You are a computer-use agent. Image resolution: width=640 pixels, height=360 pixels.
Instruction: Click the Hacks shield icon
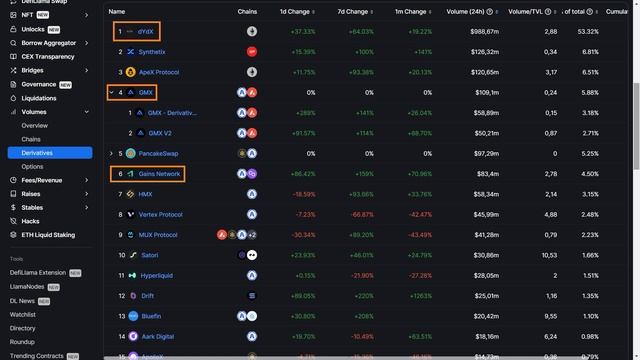tap(13, 221)
